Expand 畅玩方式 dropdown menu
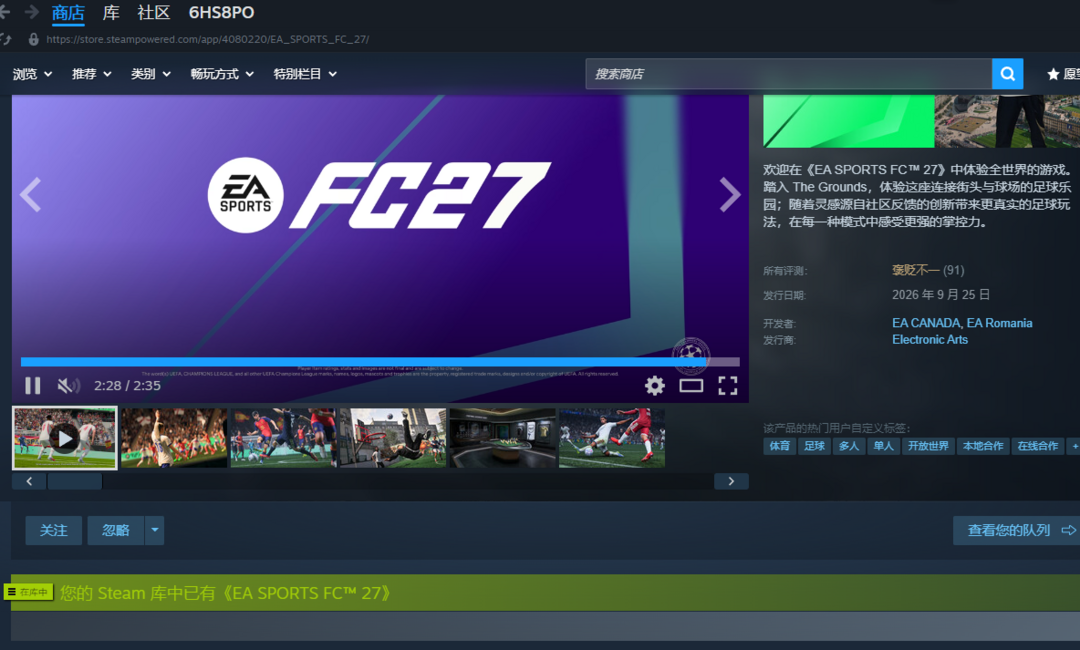 tap(222, 74)
